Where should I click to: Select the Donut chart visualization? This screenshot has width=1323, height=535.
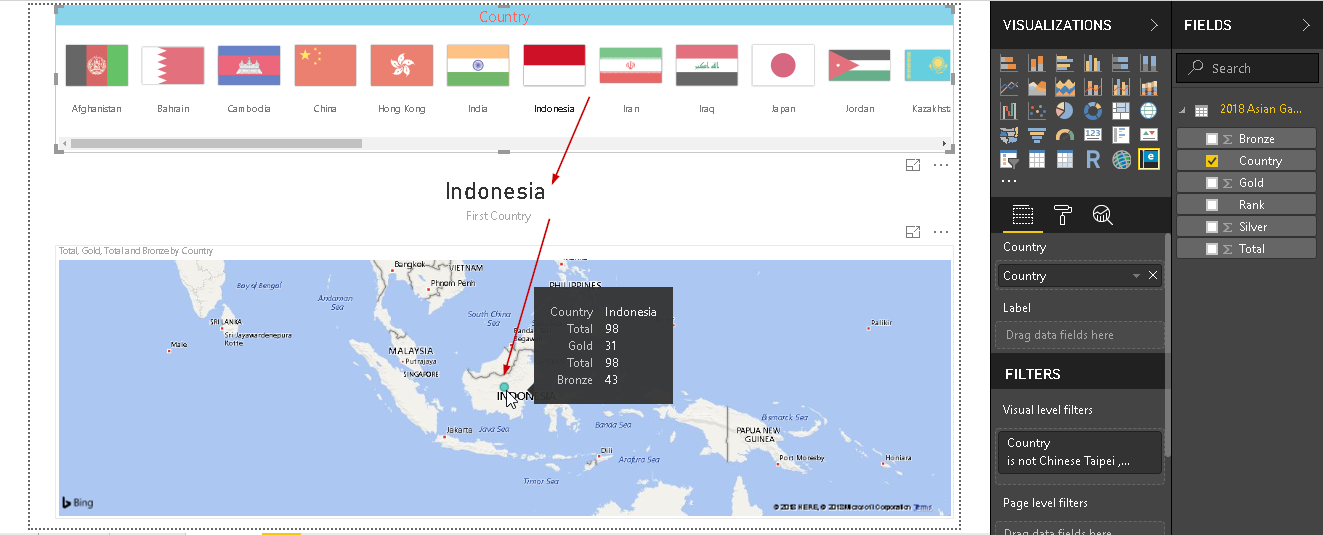pos(1093,111)
